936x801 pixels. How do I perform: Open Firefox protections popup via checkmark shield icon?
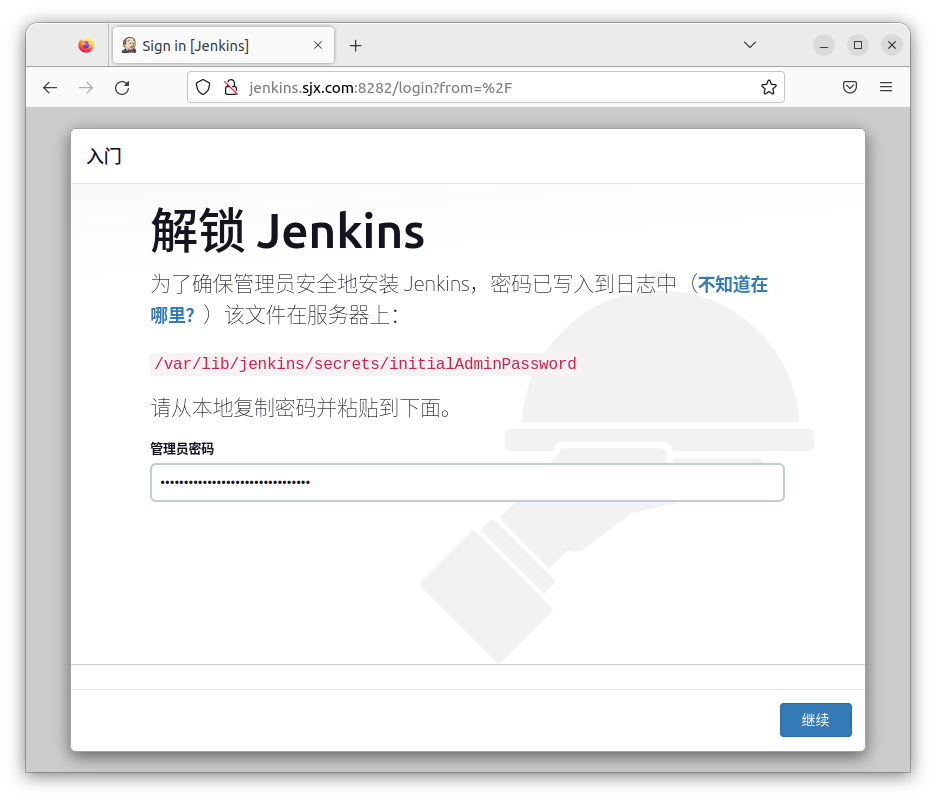(x=850, y=87)
